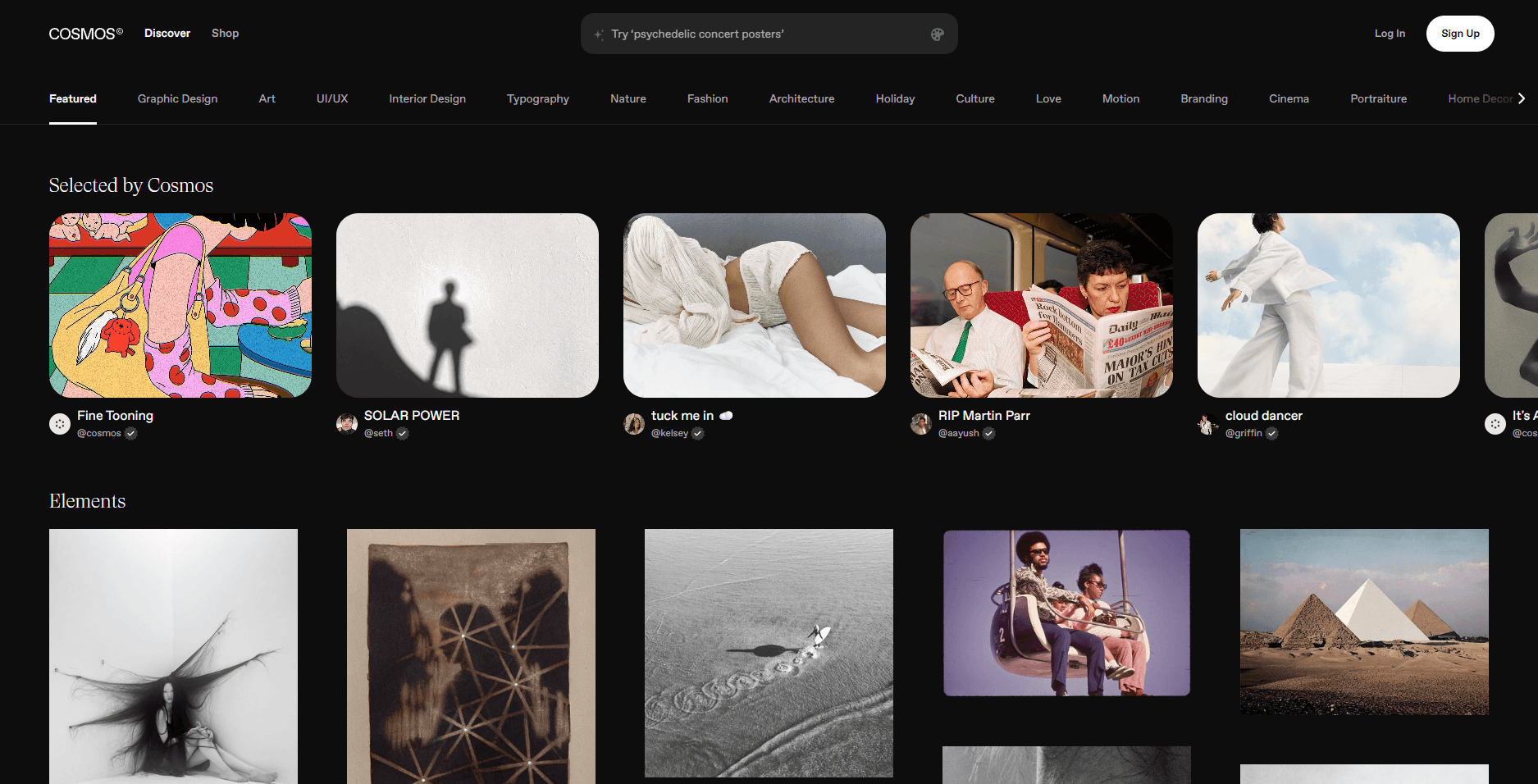
Task: Open the cloud dancer collection title
Action: pyautogui.click(x=1264, y=416)
